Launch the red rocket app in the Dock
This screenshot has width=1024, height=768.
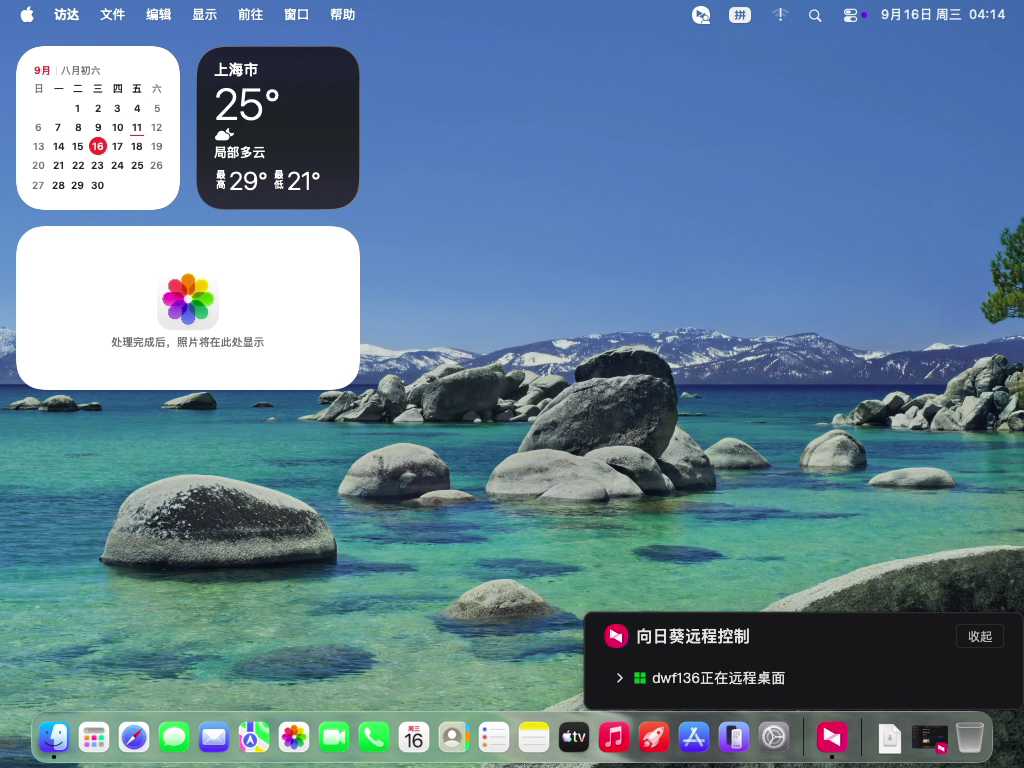654,737
